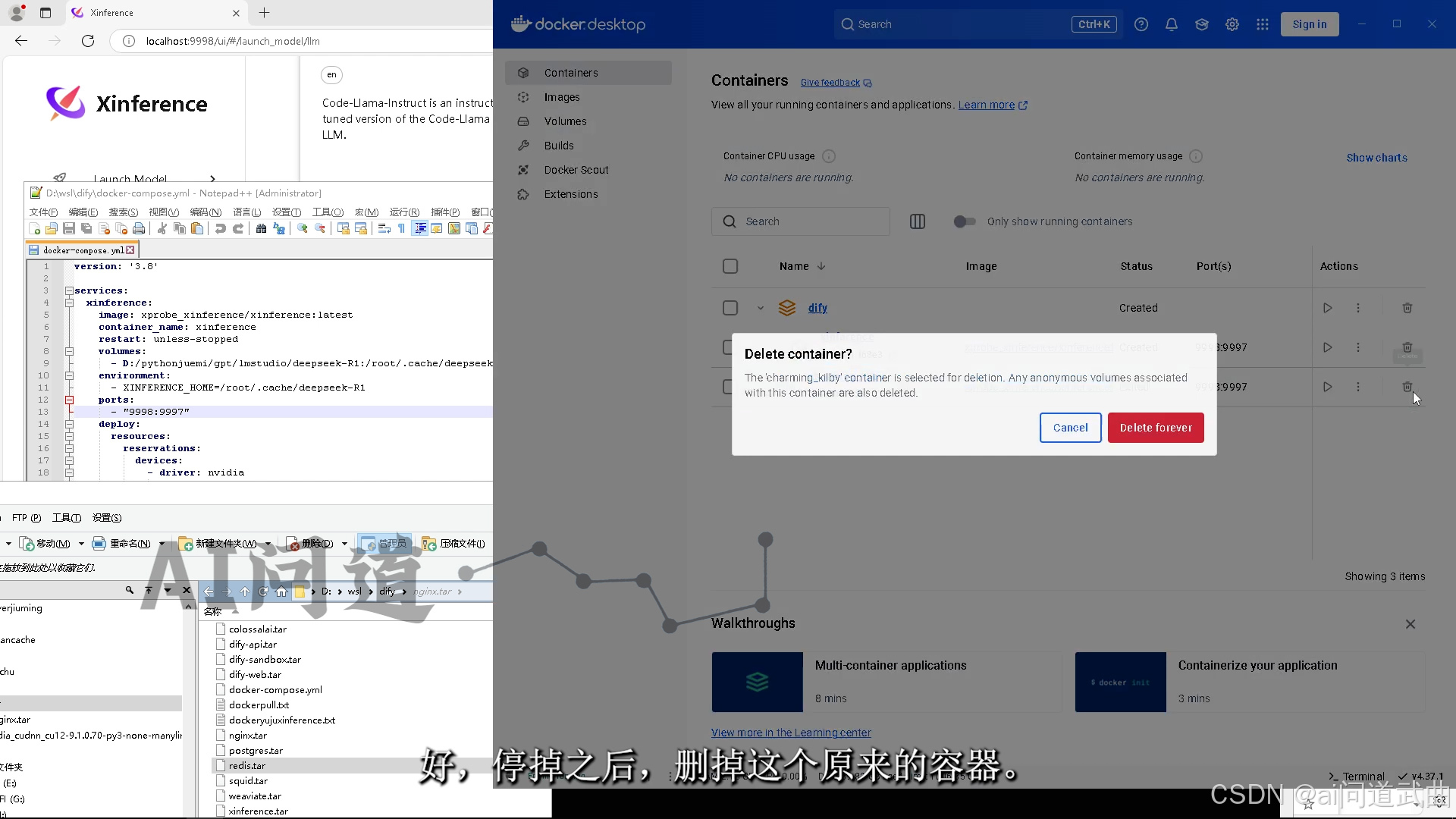Collapse the dify container group chevron

point(760,308)
